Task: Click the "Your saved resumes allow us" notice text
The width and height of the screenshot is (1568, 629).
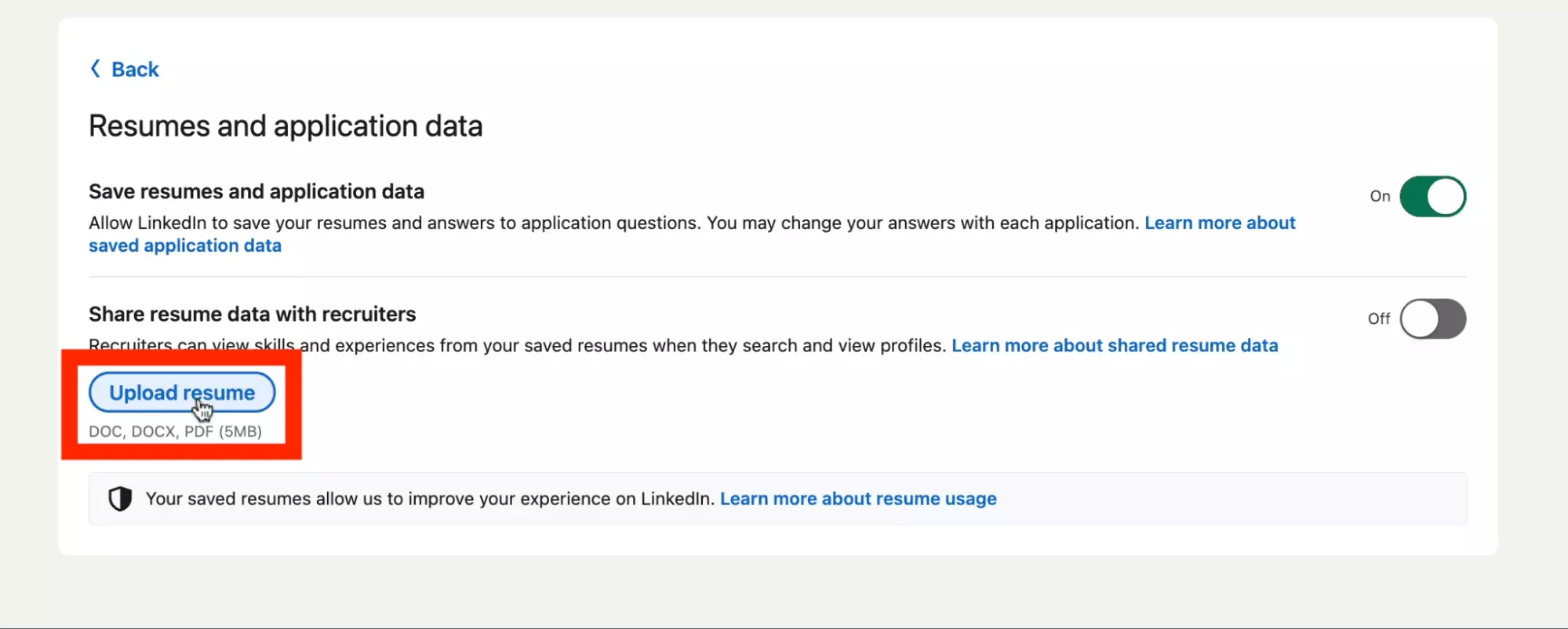Action: tap(430, 499)
